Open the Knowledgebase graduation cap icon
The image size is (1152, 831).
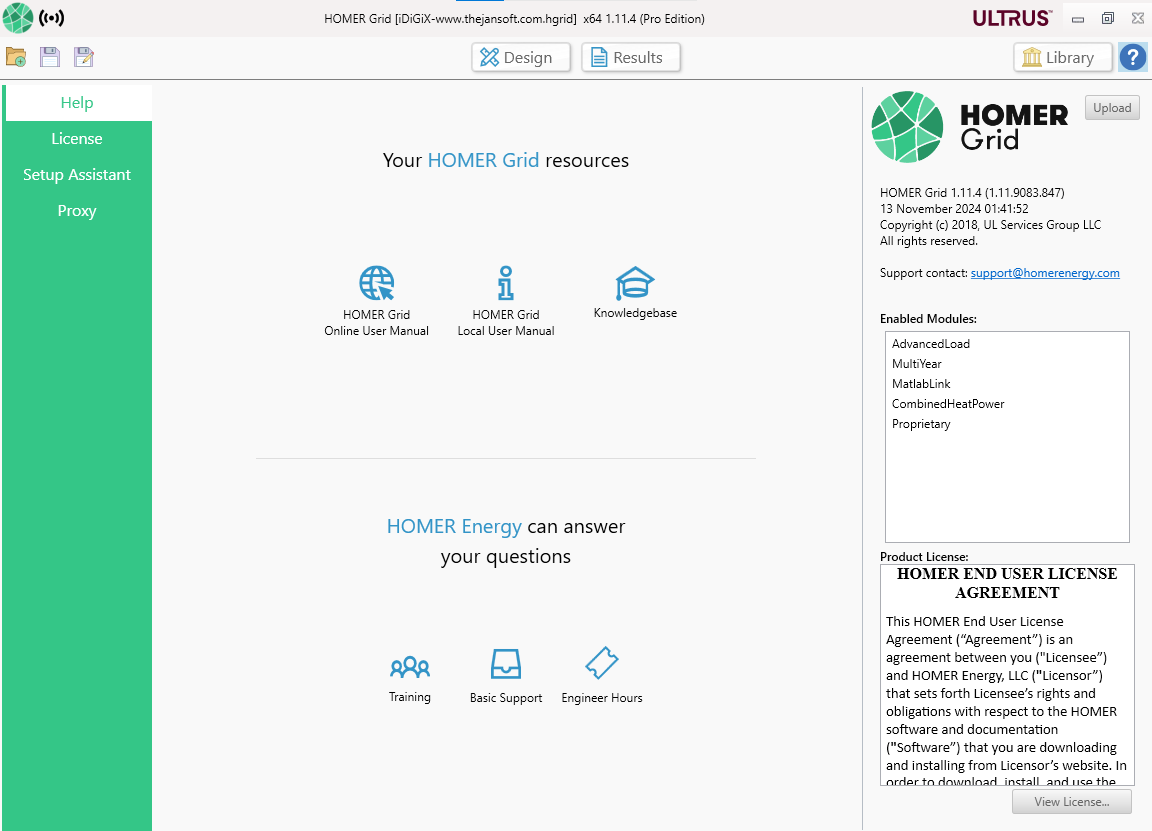(635, 283)
